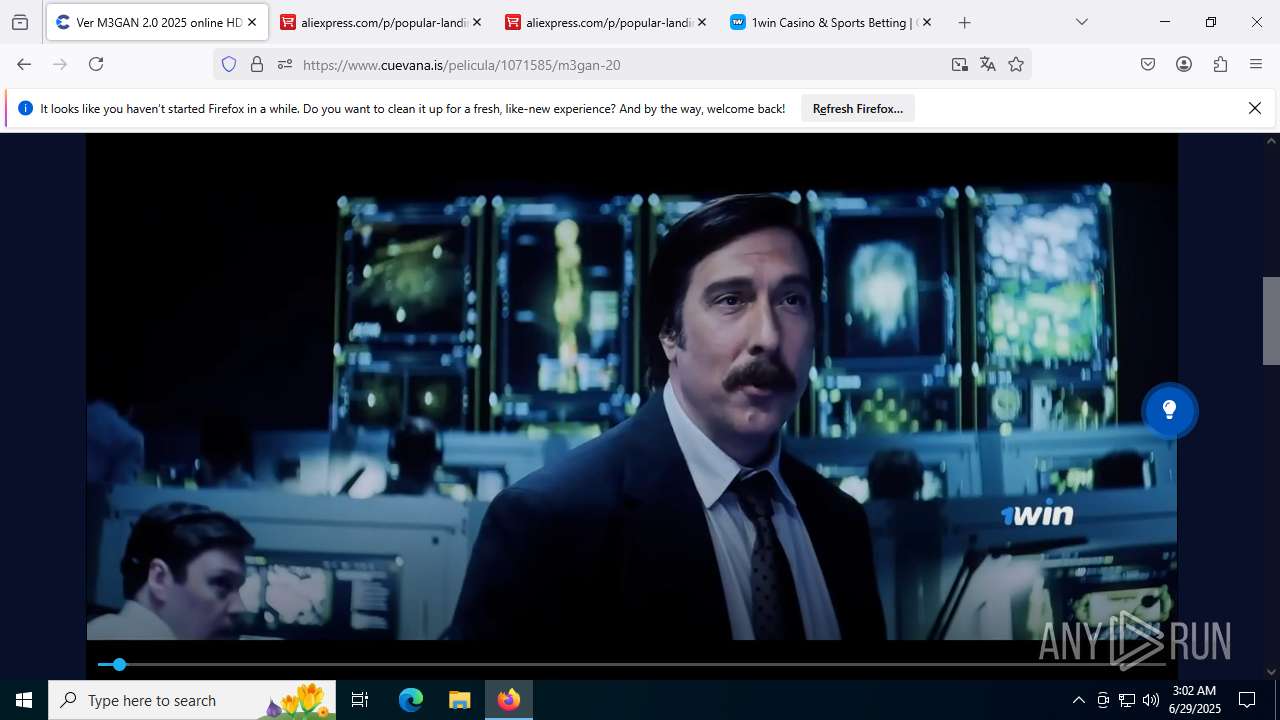Click the page vertical scrollbar thumb
1280x720 pixels.
1271,320
